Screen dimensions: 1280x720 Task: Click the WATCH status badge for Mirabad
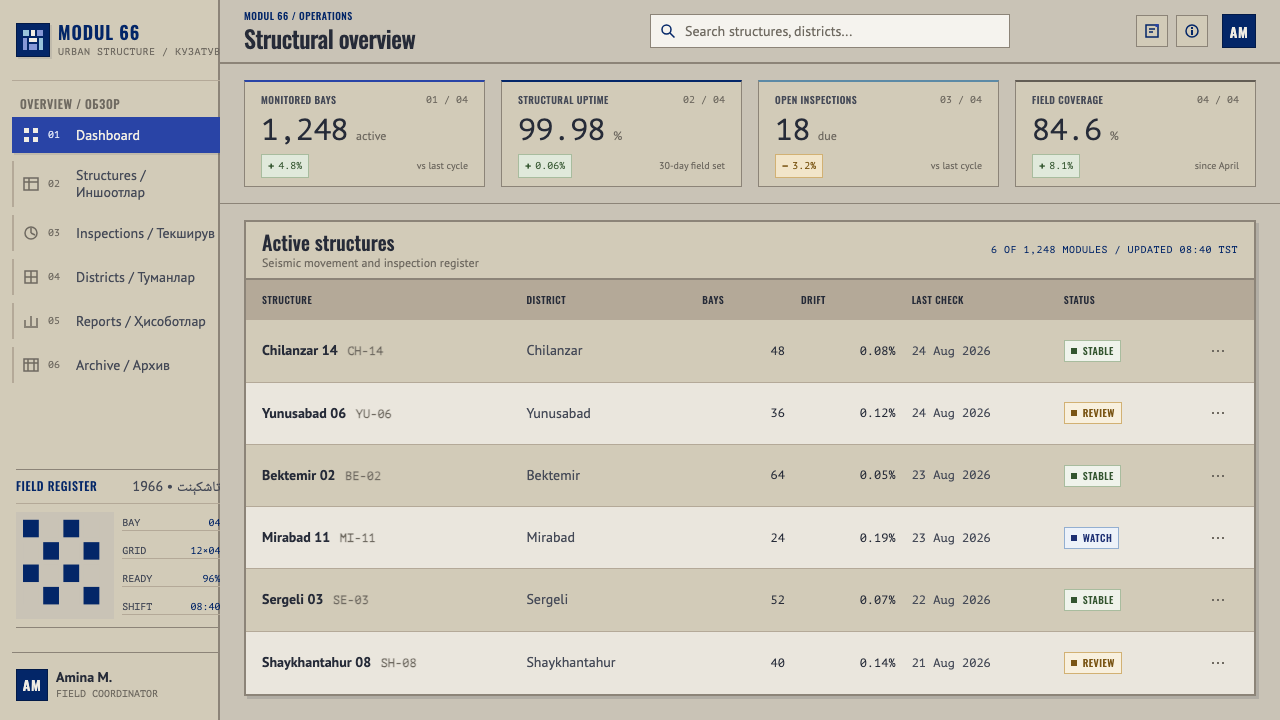coord(1091,538)
